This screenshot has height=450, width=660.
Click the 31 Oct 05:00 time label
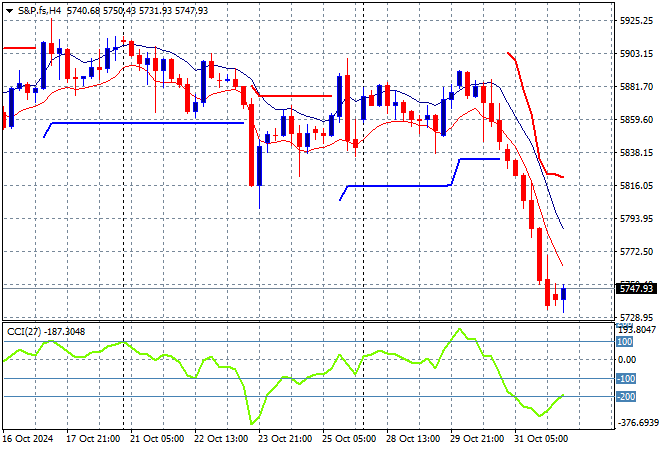click(541, 439)
